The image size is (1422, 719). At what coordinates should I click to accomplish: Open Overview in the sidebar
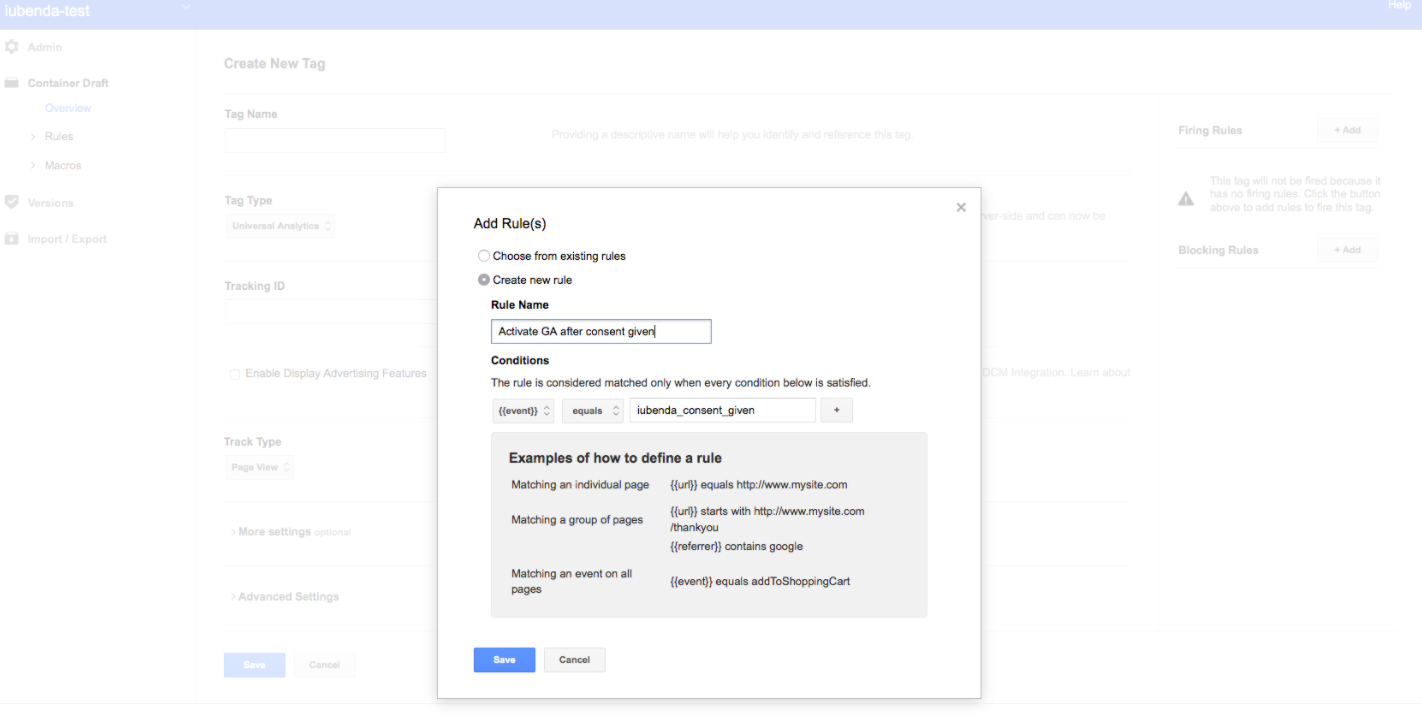(68, 108)
